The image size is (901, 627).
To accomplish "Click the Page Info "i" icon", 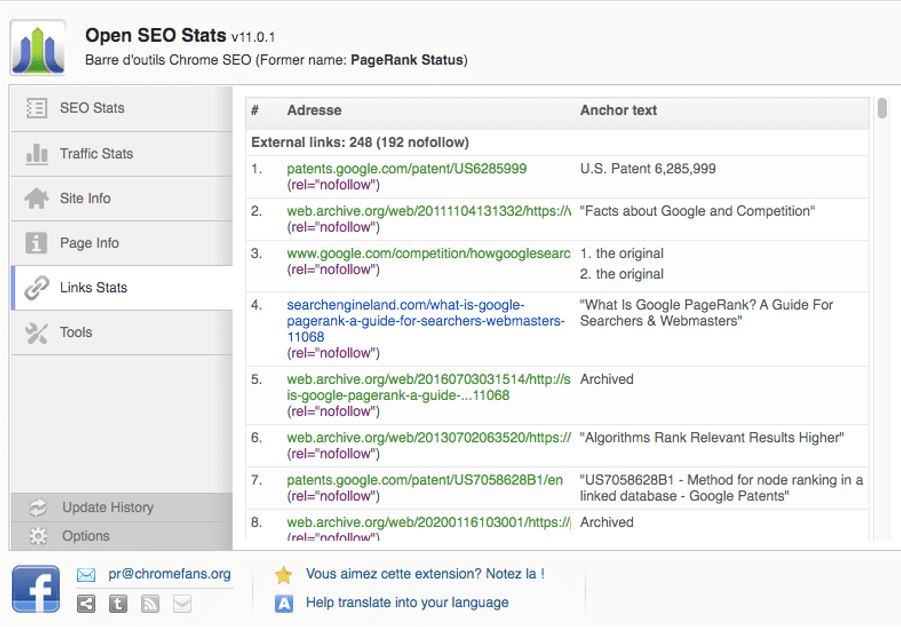I will (x=36, y=243).
